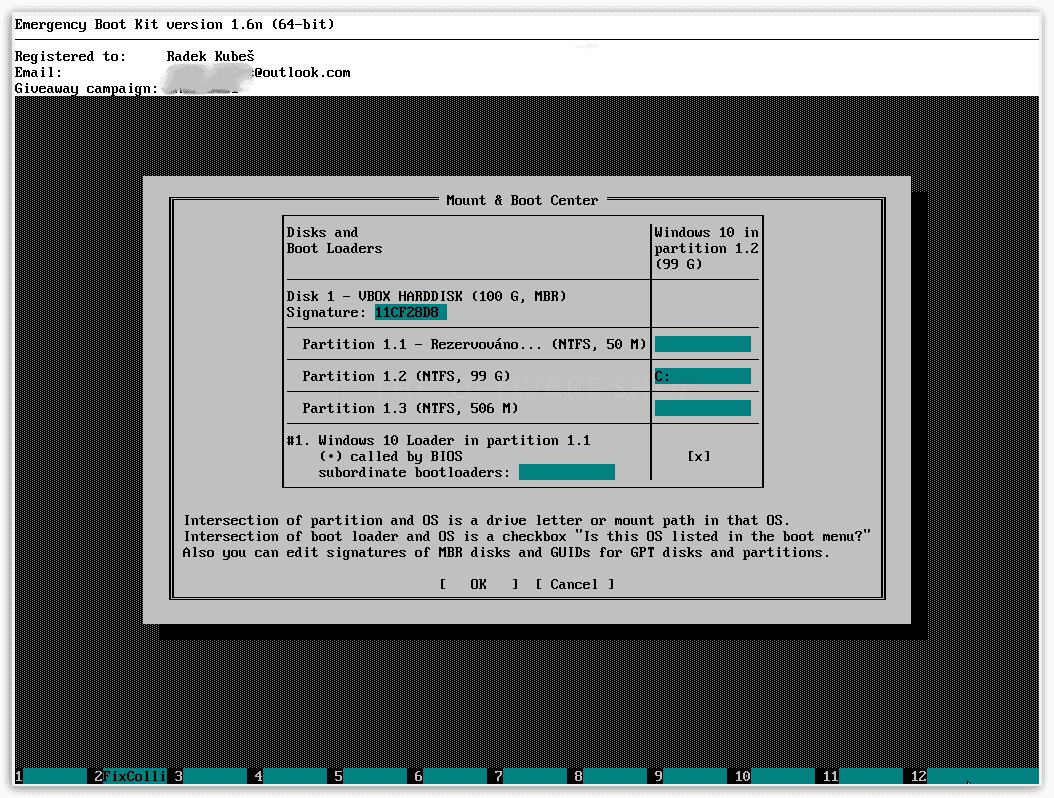Viewport: 1054px width, 798px height.
Task: Toggle the boot menu checkbox for Windows 10 Loader
Action: click(x=699, y=456)
